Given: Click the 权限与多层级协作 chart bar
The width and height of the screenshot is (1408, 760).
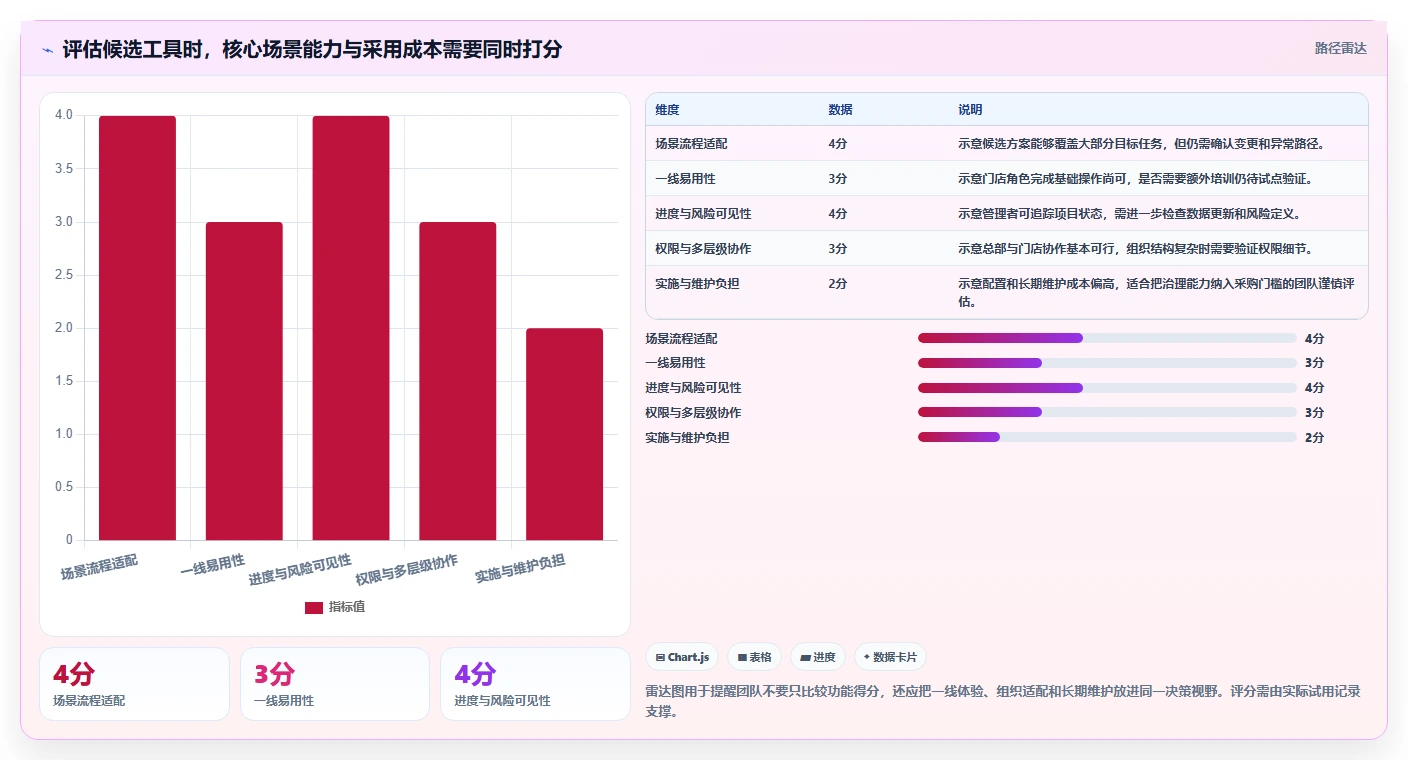Looking at the screenshot, I should coord(458,381).
